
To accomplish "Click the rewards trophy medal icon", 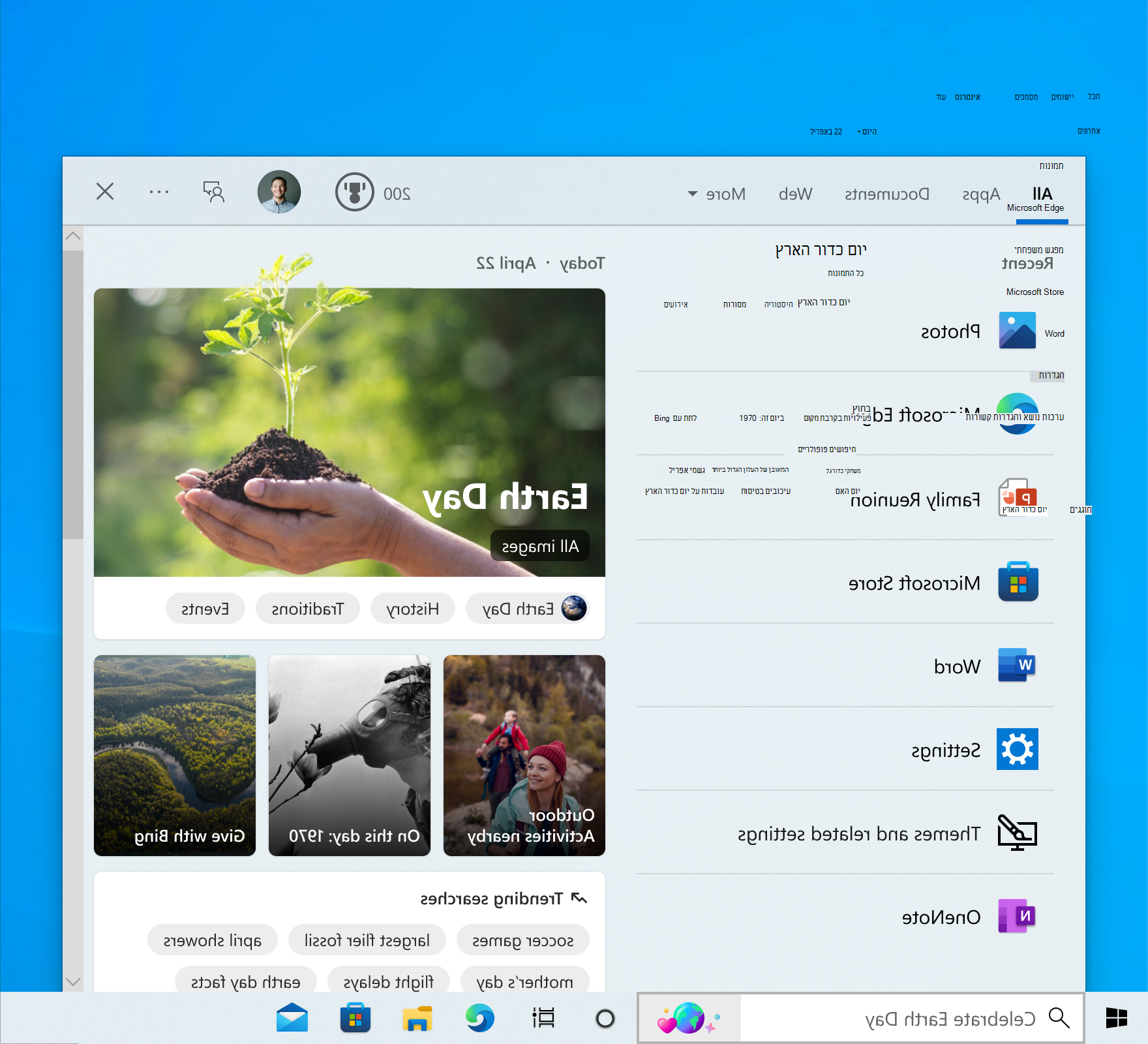I will (x=354, y=192).
